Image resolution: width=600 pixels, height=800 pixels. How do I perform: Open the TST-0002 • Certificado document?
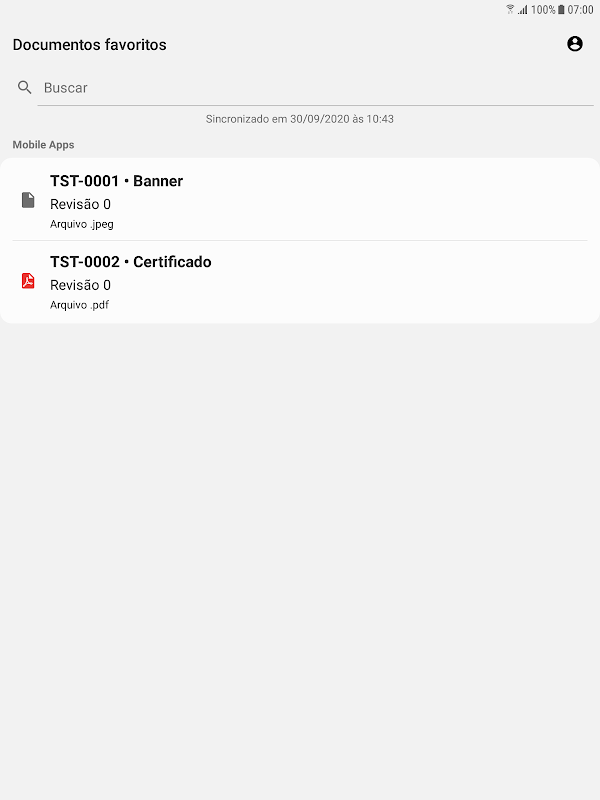click(300, 282)
